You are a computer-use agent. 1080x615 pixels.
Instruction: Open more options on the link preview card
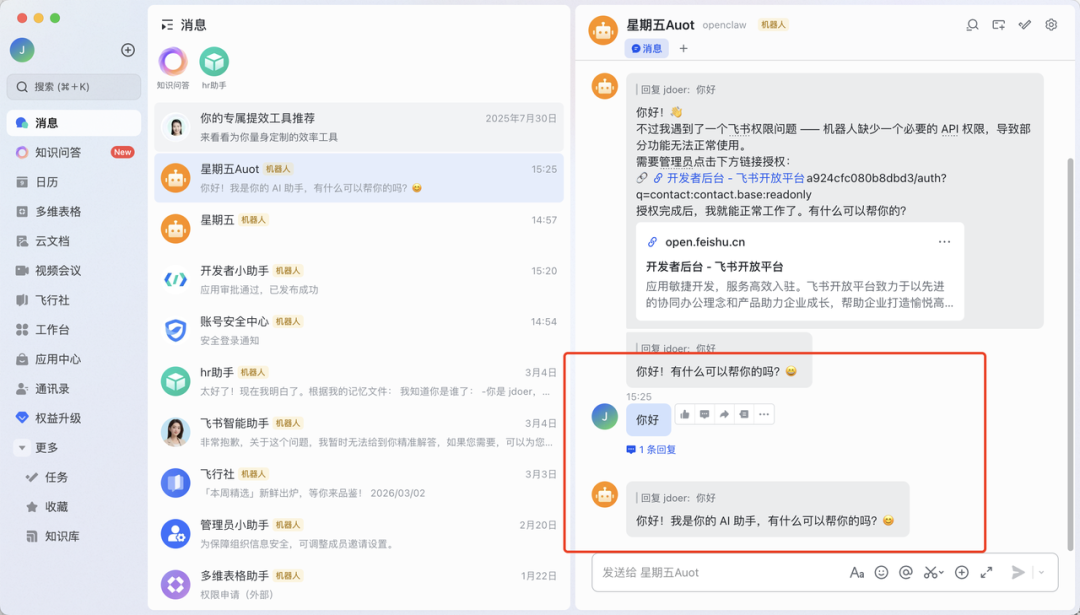tap(944, 241)
